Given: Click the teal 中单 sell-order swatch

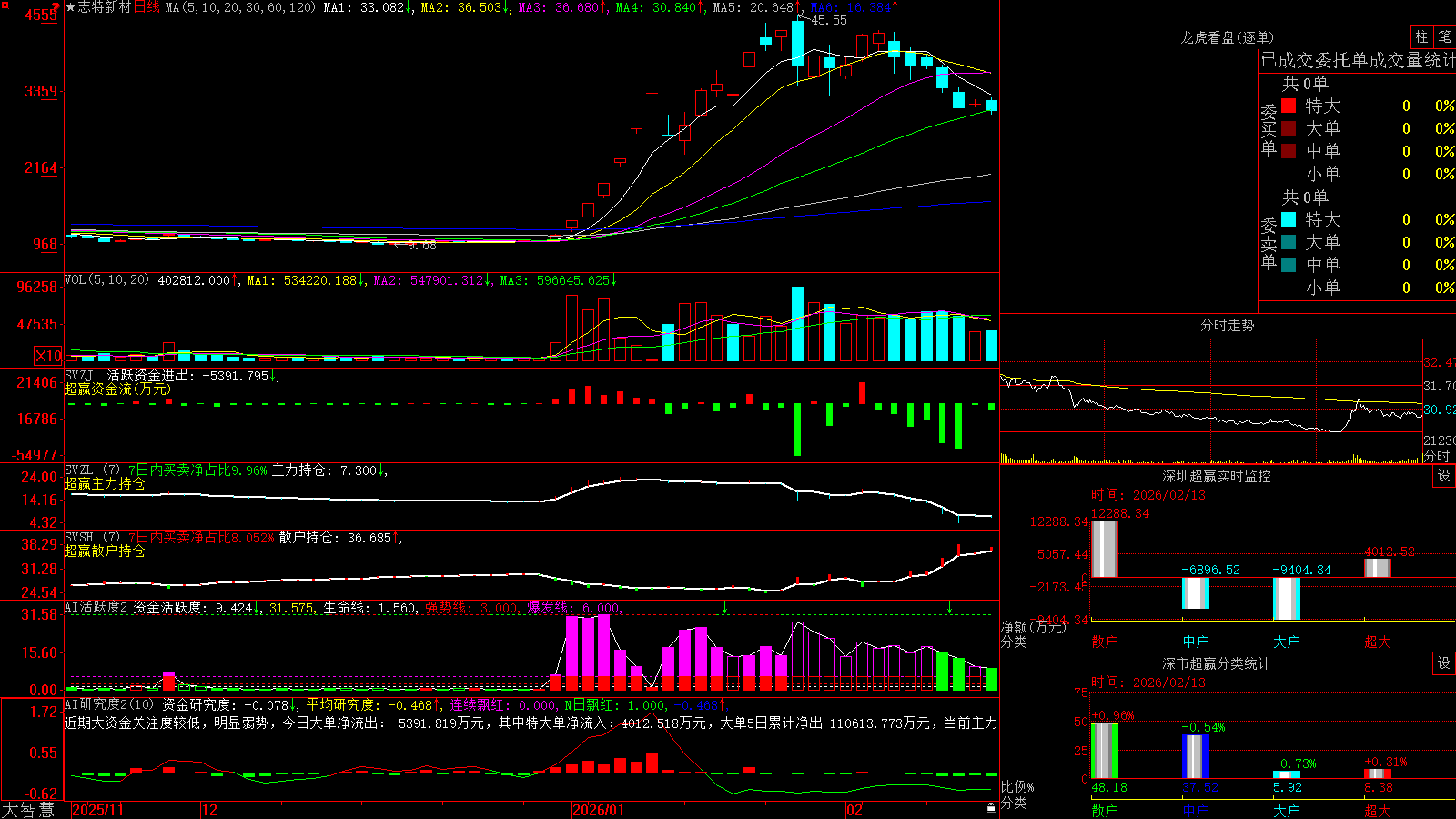Looking at the screenshot, I should [x=1289, y=265].
